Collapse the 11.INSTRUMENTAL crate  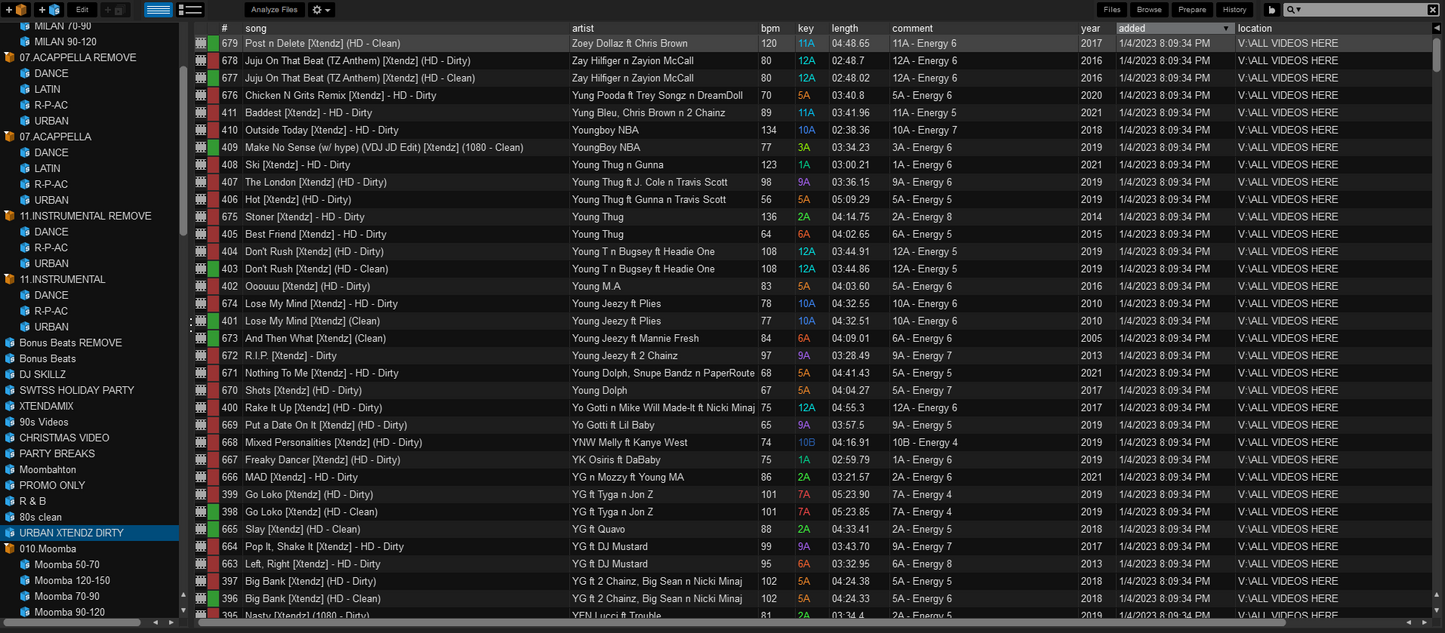click(x=10, y=279)
